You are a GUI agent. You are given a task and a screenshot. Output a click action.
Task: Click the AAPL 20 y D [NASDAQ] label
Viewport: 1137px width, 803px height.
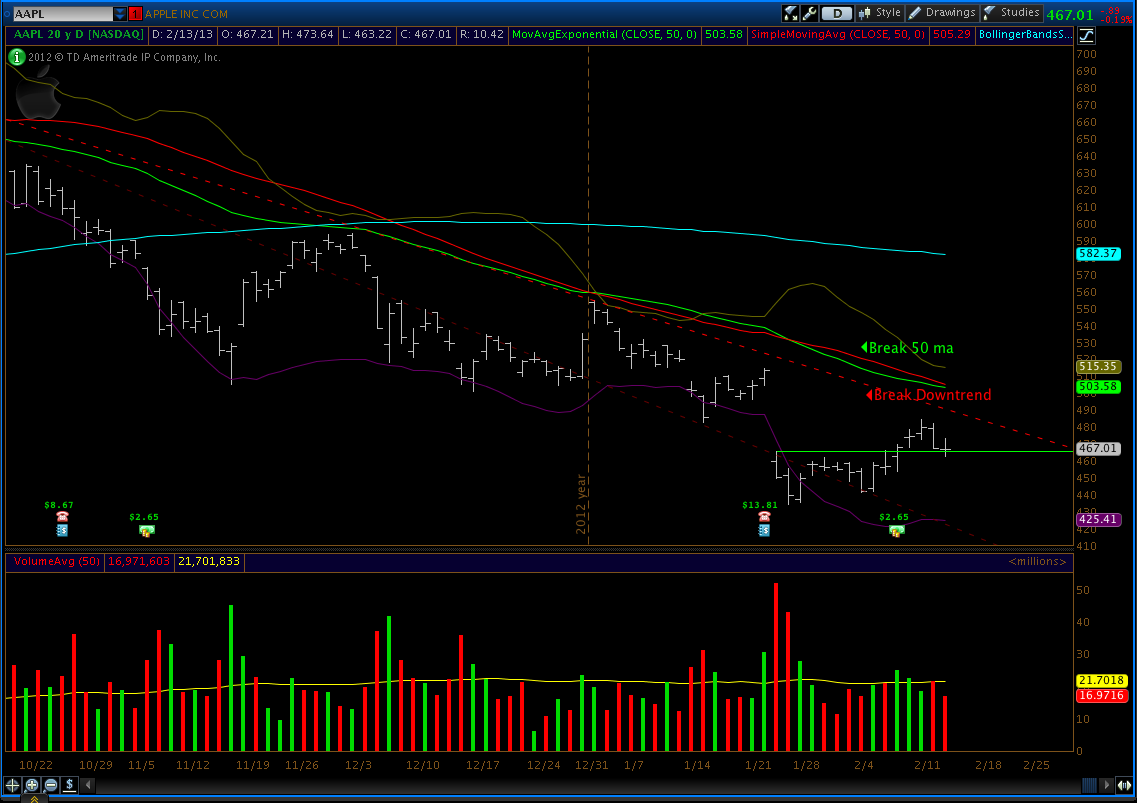click(x=78, y=34)
